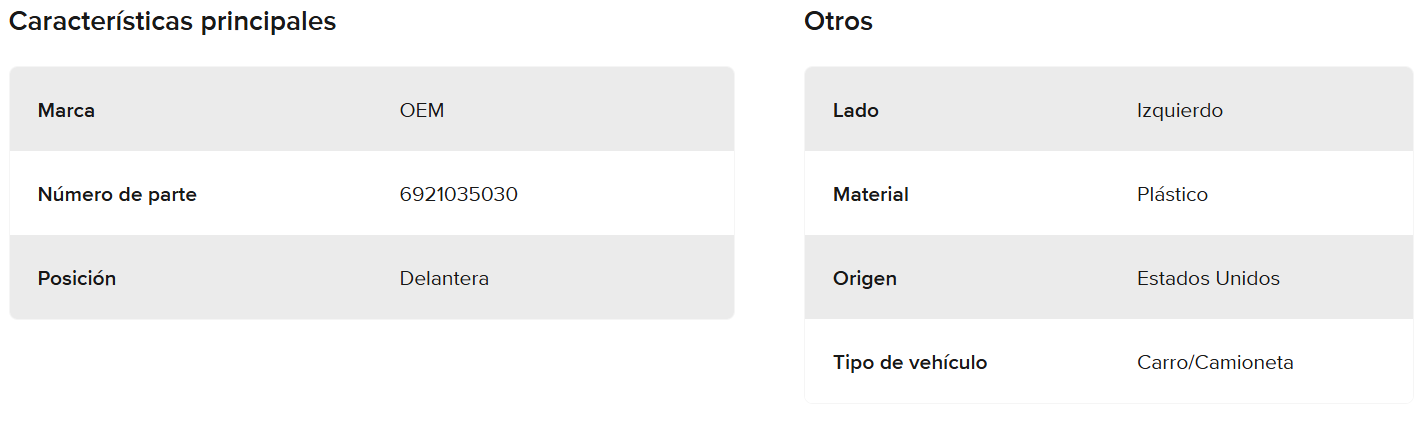Screen dimensions: 1427x426
Task: Click the Carro/Camioneta value
Action: (1215, 363)
